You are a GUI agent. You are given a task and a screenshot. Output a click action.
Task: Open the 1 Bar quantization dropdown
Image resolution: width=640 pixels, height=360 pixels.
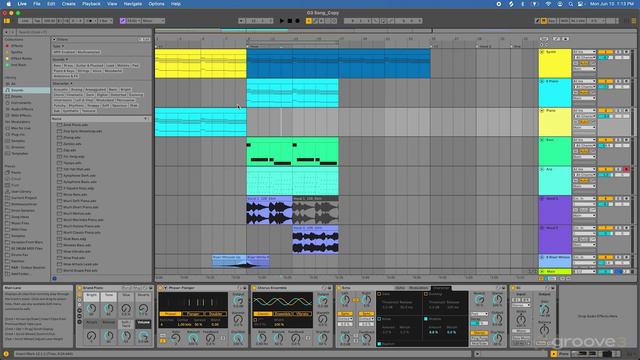105,21
